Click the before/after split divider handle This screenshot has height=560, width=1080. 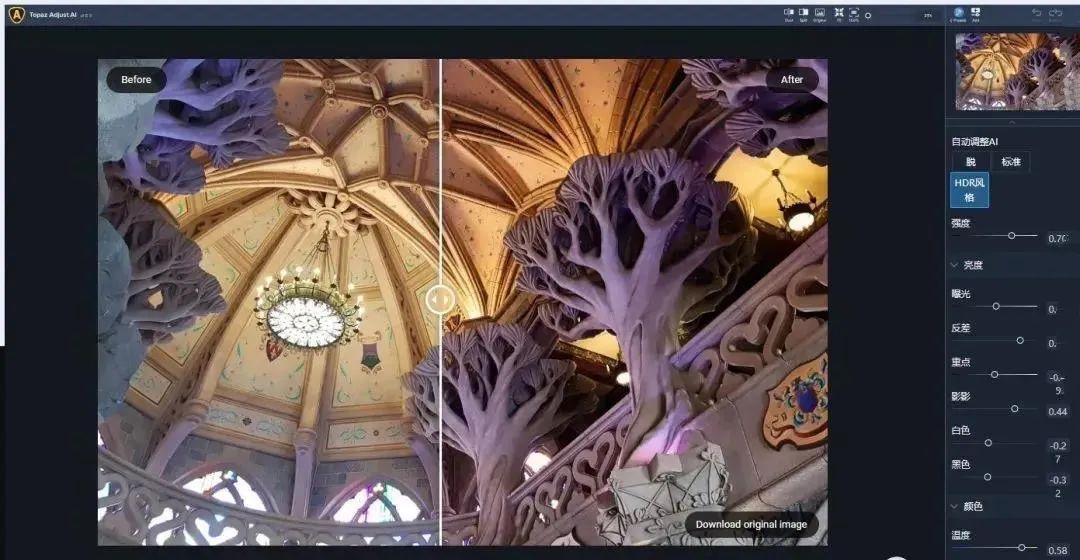(x=440, y=298)
